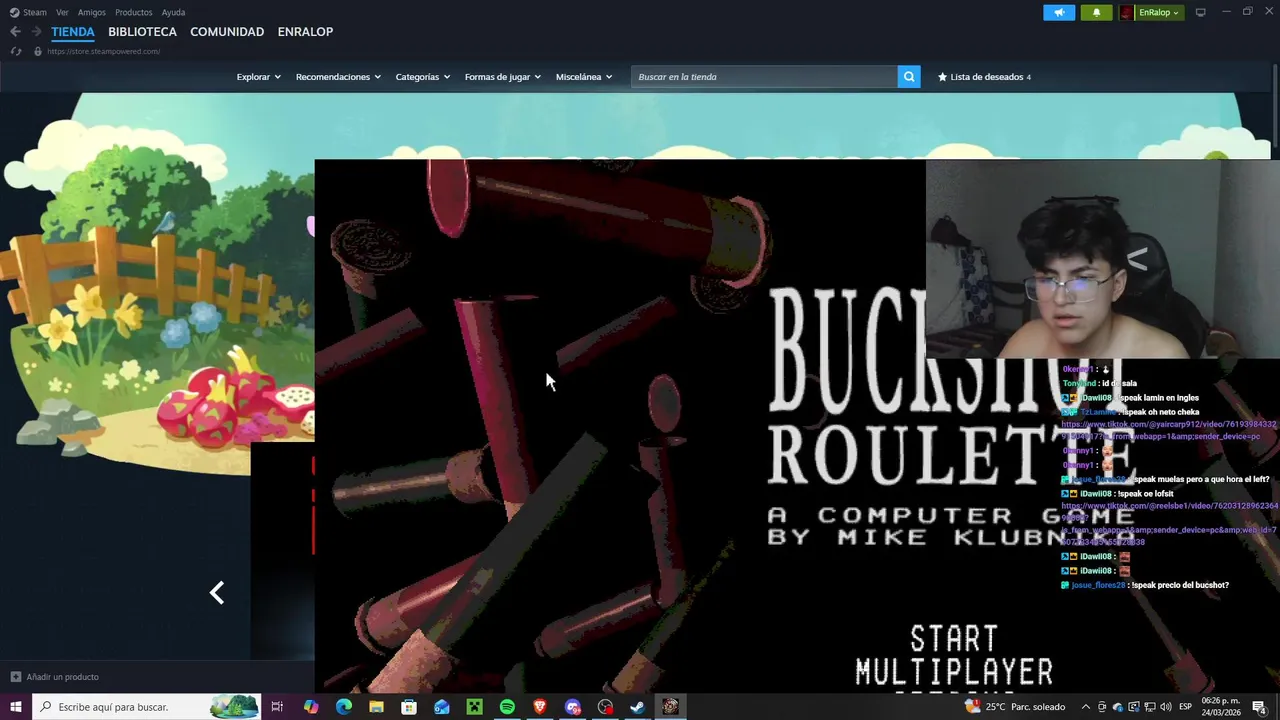Switch to the TIENDA tab

(x=73, y=32)
